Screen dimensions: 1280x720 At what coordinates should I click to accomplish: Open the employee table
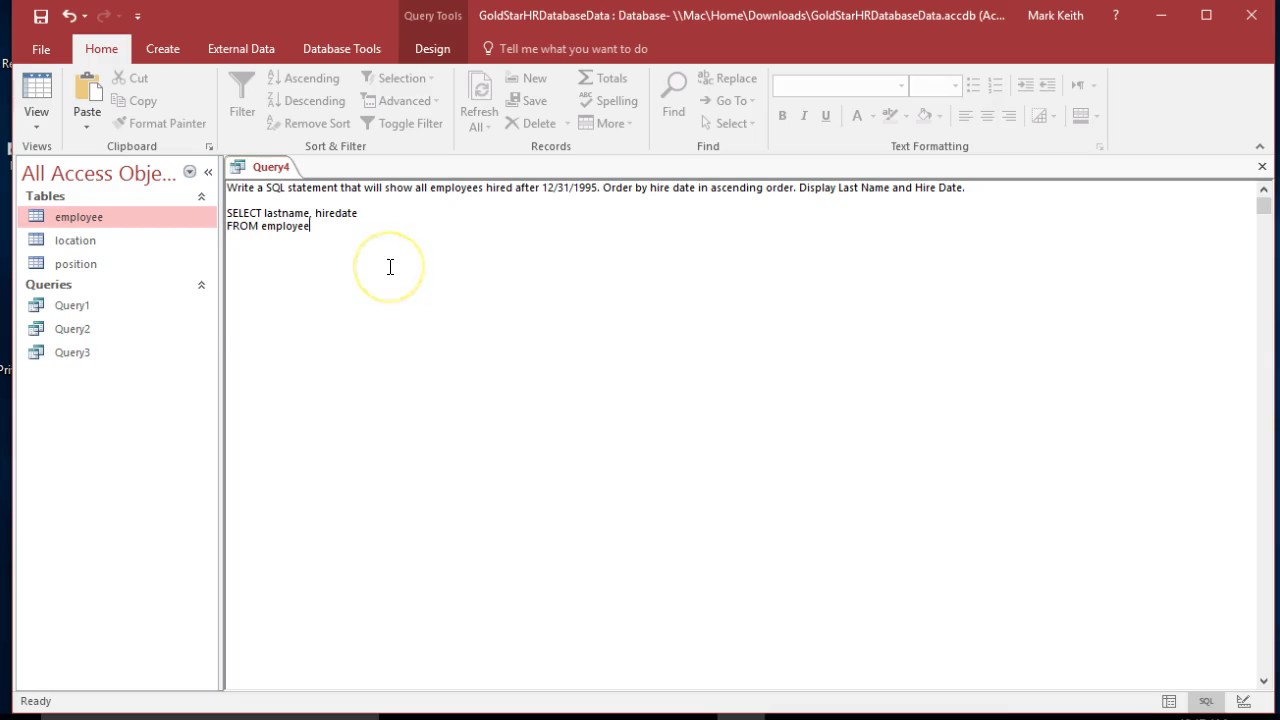point(117,217)
